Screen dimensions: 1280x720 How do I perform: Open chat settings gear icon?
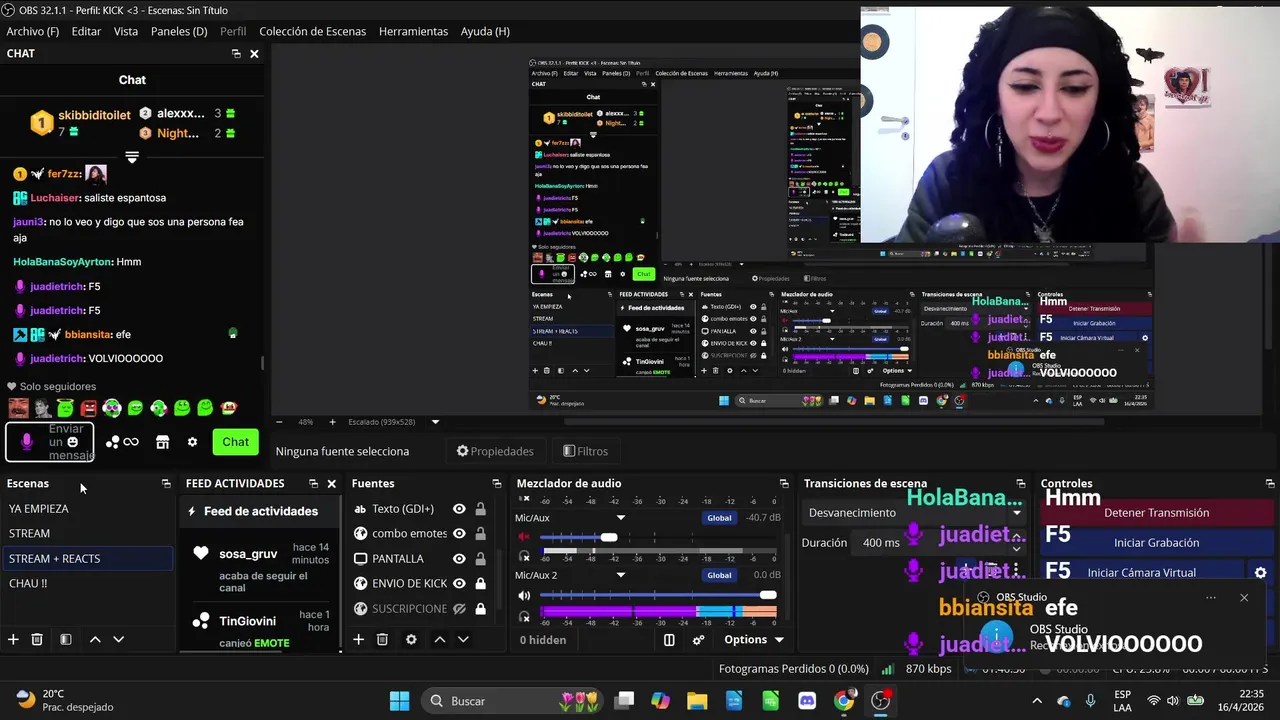tap(192, 442)
